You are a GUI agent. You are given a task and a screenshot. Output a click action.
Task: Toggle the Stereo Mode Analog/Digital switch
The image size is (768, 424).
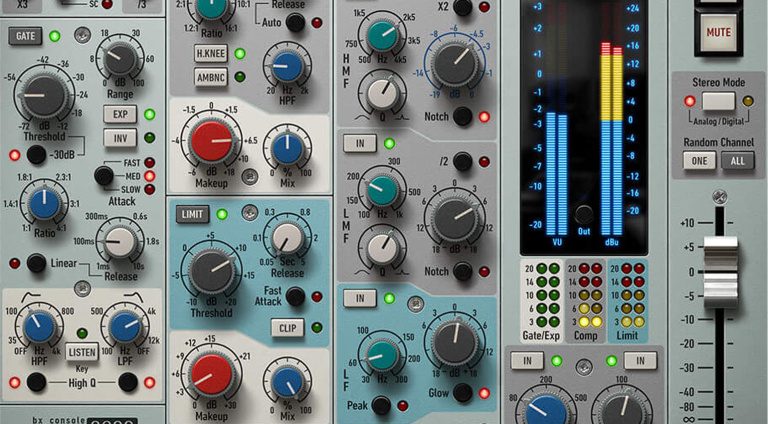click(x=718, y=101)
